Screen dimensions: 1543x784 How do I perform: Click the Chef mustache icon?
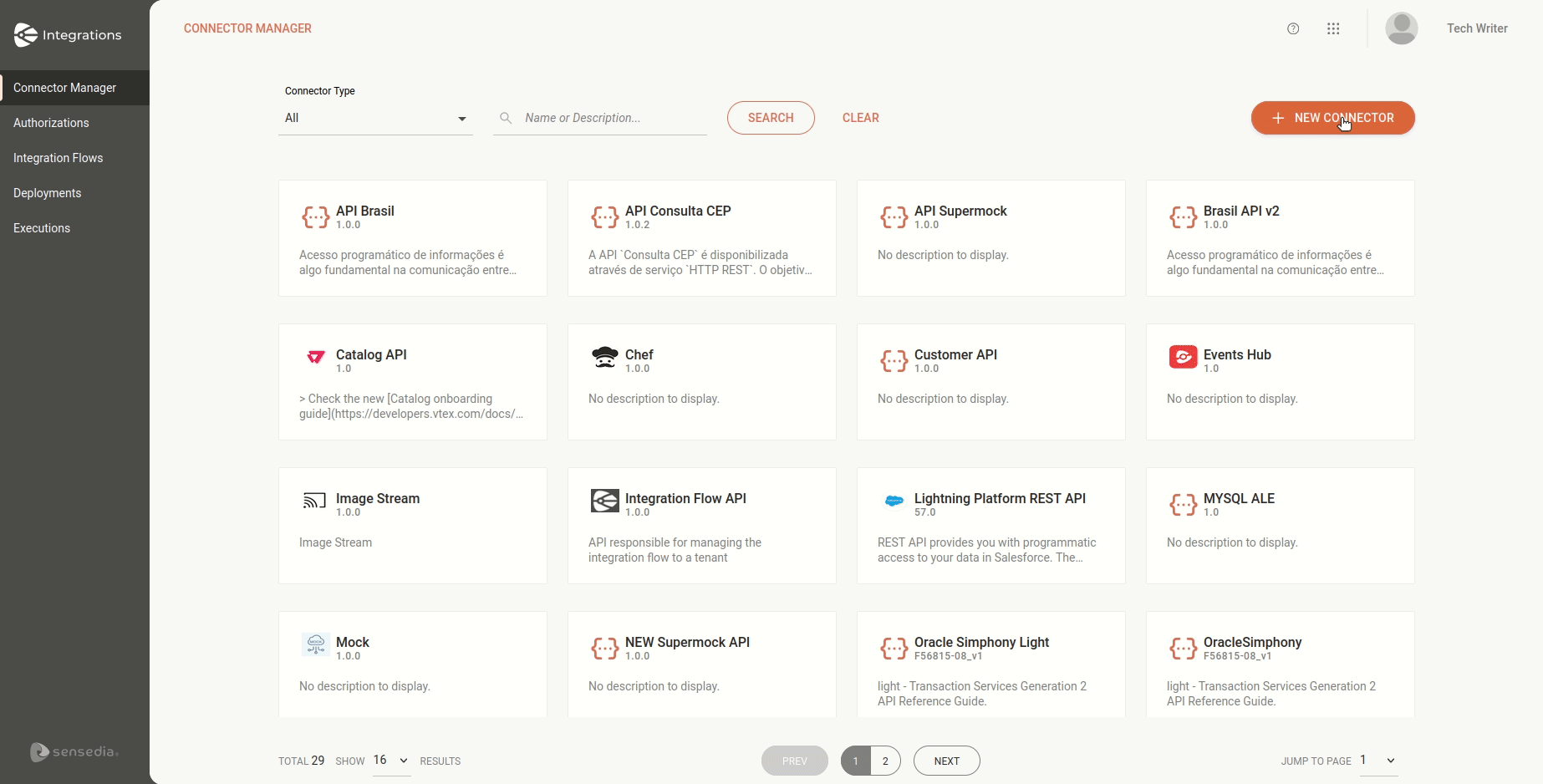click(x=604, y=357)
